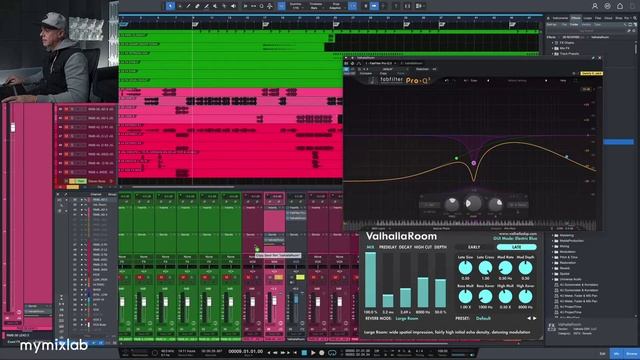
Task: Toggle Snap to grid in the toolbar
Action: [353, 6]
